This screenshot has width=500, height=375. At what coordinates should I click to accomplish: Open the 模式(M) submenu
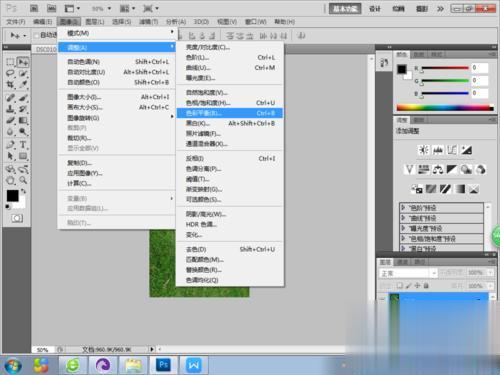pos(117,33)
